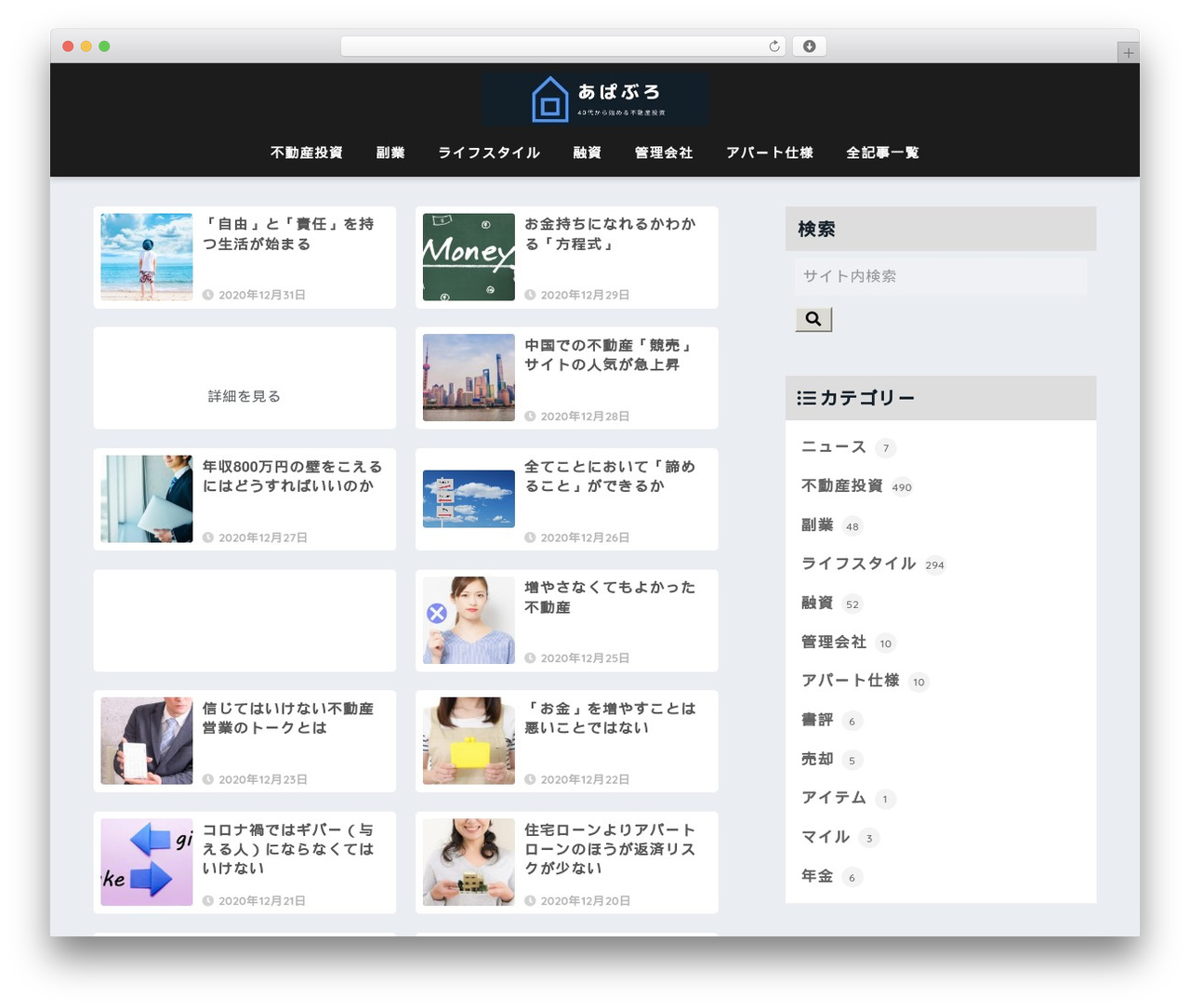The height and width of the screenshot is (1008, 1190).
Task: Select 売却 category in sidebar
Action: [x=817, y=760]
